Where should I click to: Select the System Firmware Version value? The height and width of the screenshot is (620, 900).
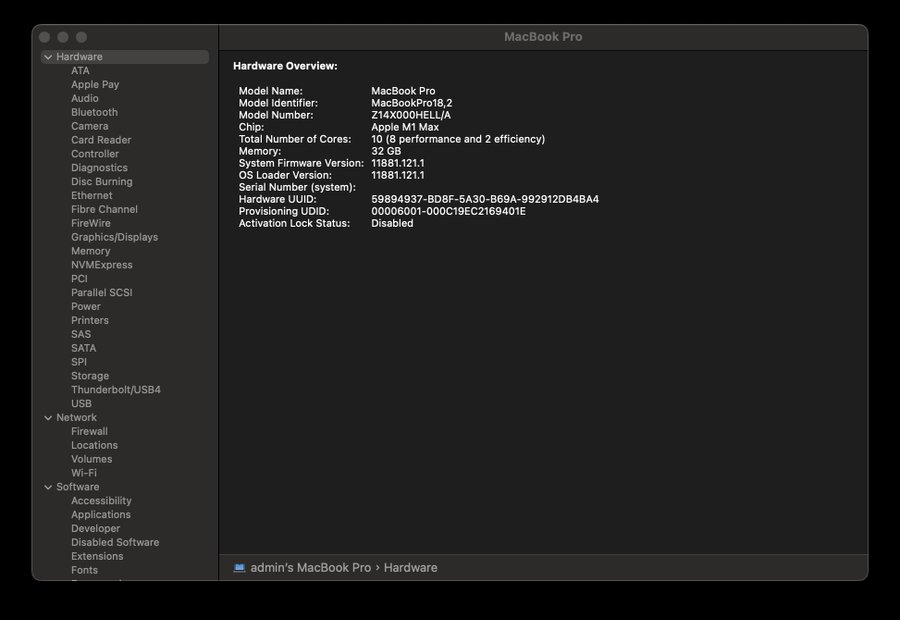[x=398, y=164]
